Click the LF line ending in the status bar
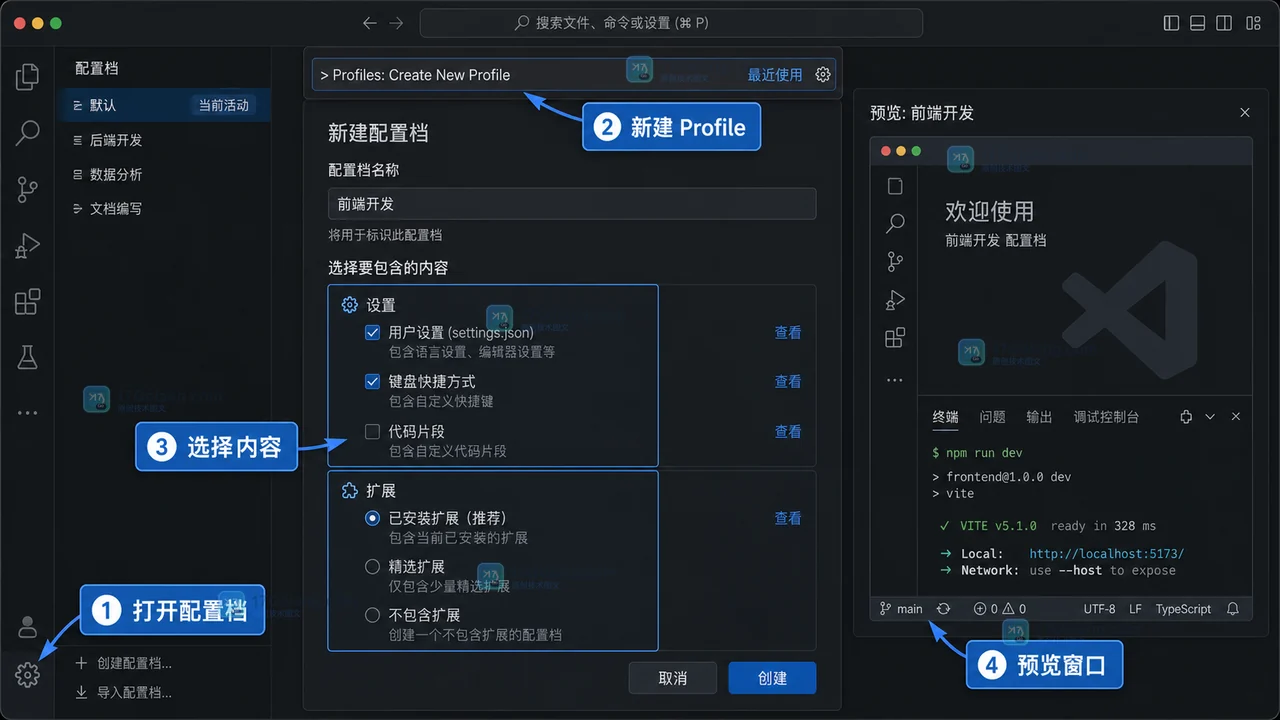 (1135, 609)
